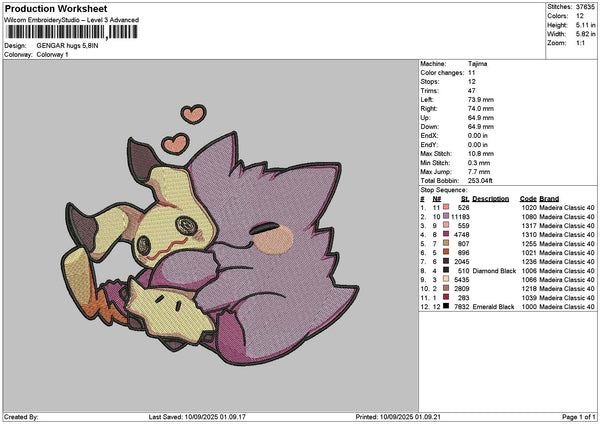Click the Printed timestamp
Image resolution: width=600 pixels, height=424 pixels.
398,417
